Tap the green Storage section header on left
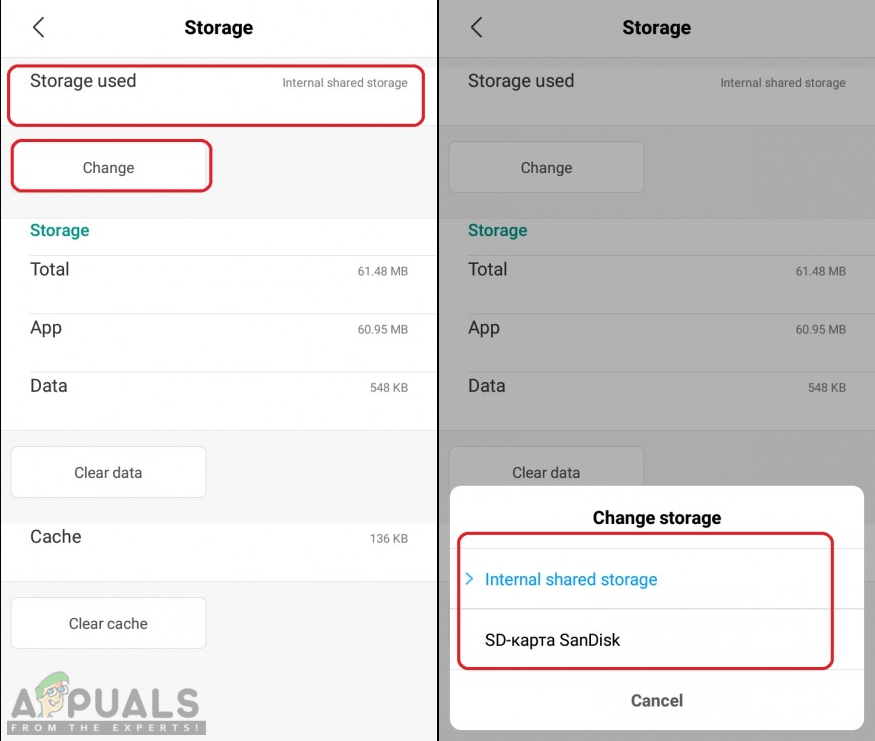The image size is (875, 741). pos(60,231)
